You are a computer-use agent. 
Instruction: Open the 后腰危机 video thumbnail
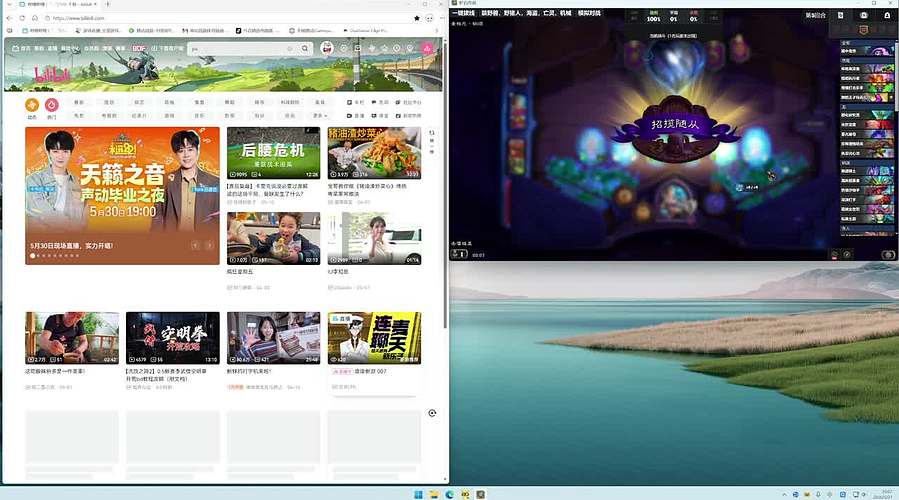pos(273,153)
